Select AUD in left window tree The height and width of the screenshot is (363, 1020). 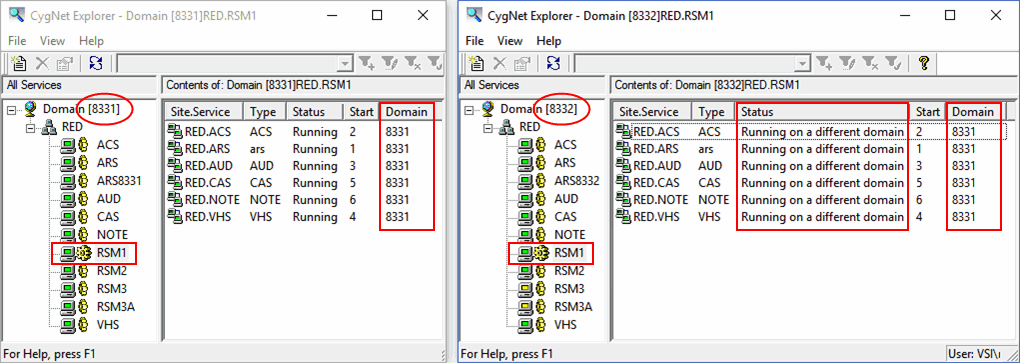coord(109,198)
